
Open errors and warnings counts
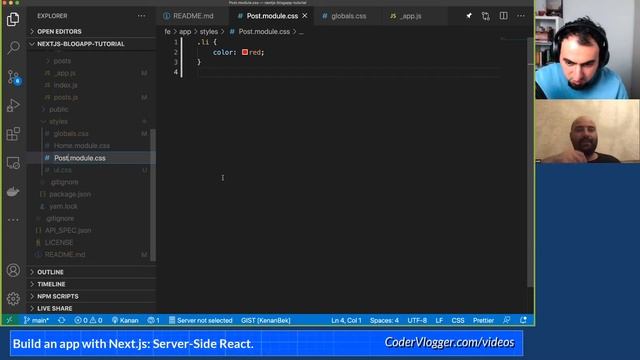coord(88,320)
